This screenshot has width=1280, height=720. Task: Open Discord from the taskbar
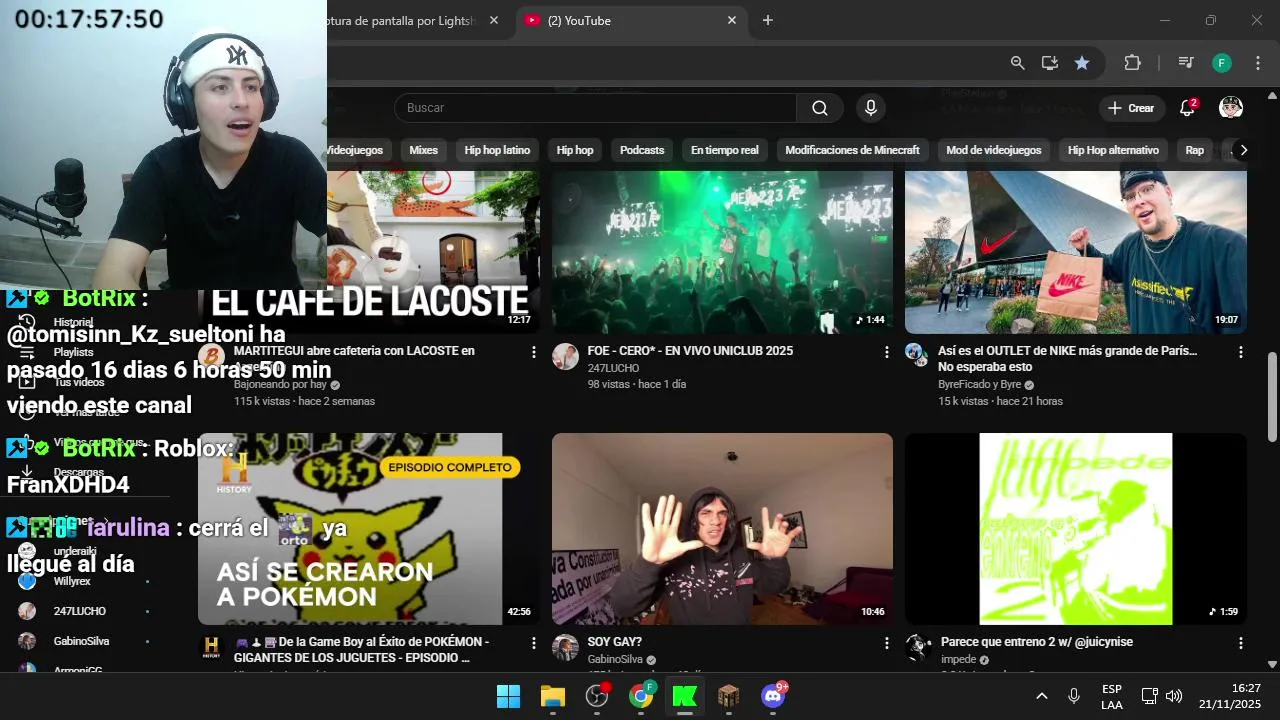773,696
